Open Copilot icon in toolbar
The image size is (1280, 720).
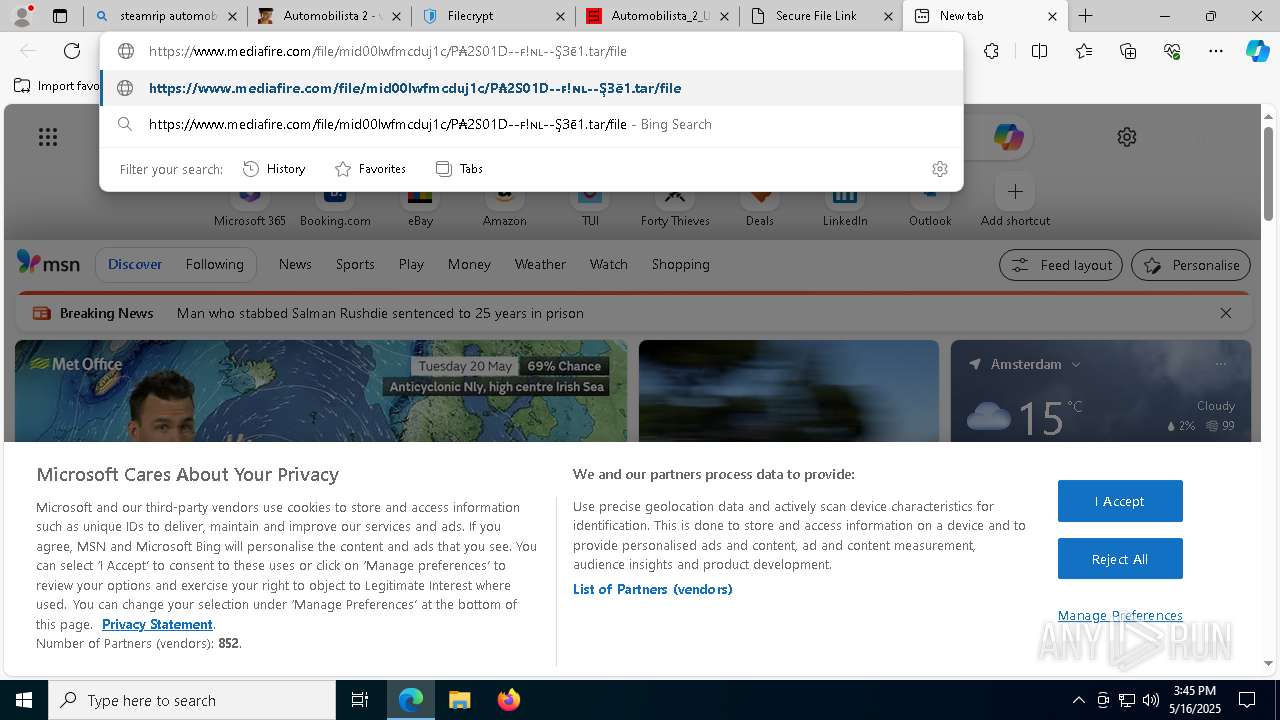[1258, 51]
